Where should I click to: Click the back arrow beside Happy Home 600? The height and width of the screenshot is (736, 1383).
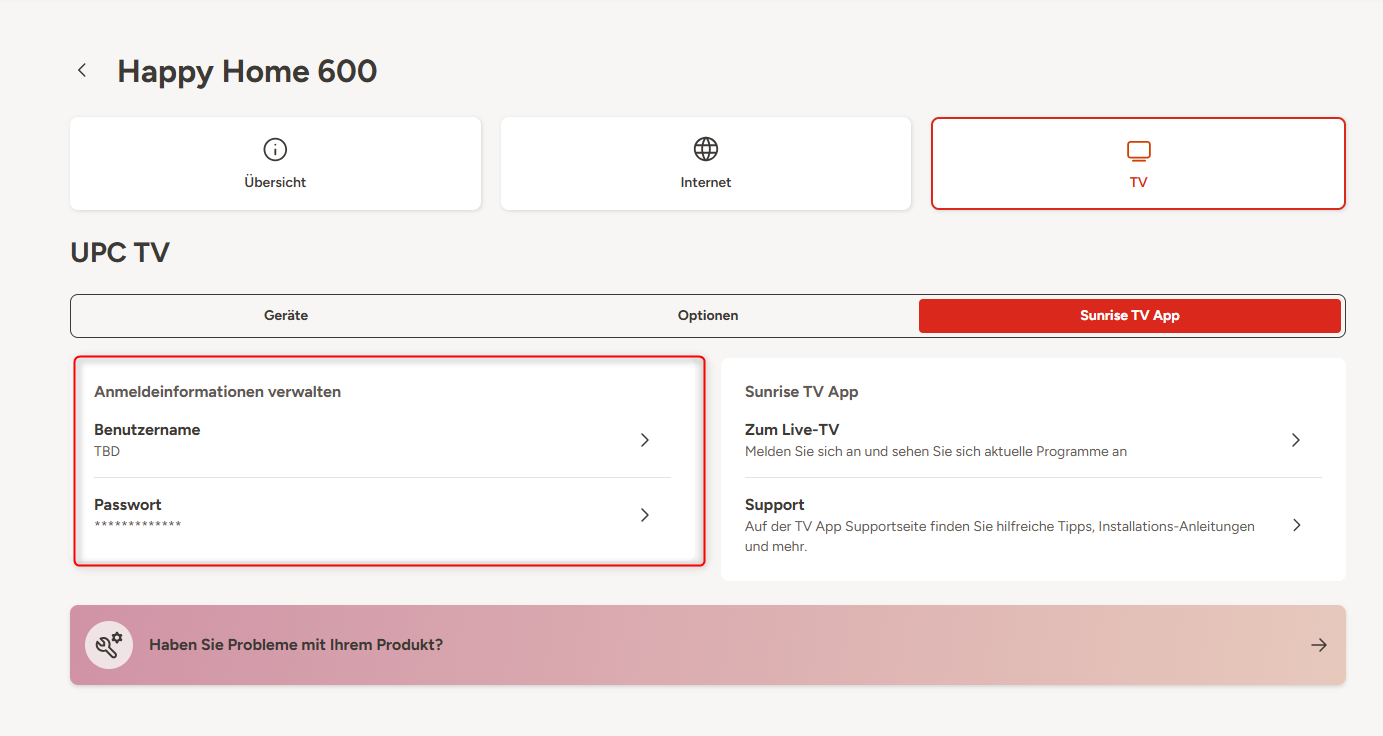[x=82, y=70]
